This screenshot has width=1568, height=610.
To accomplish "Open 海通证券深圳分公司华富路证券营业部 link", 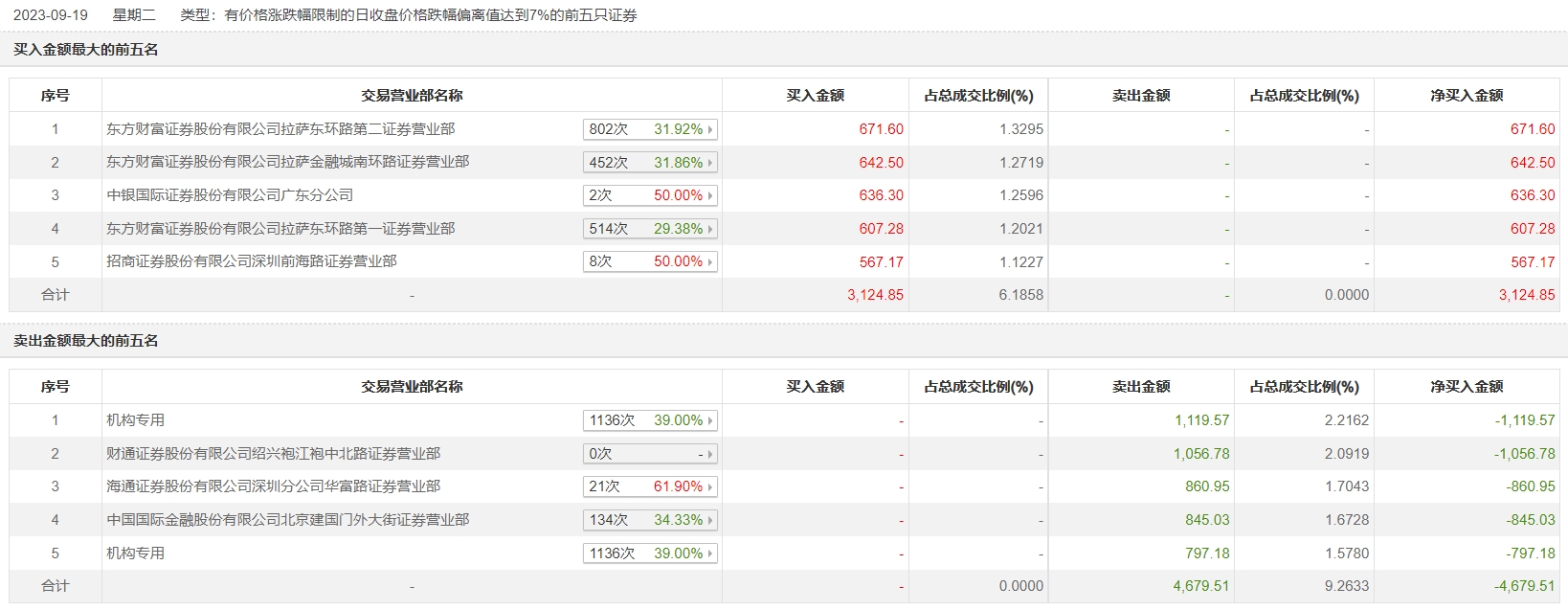I will click(x=274, y=486).
